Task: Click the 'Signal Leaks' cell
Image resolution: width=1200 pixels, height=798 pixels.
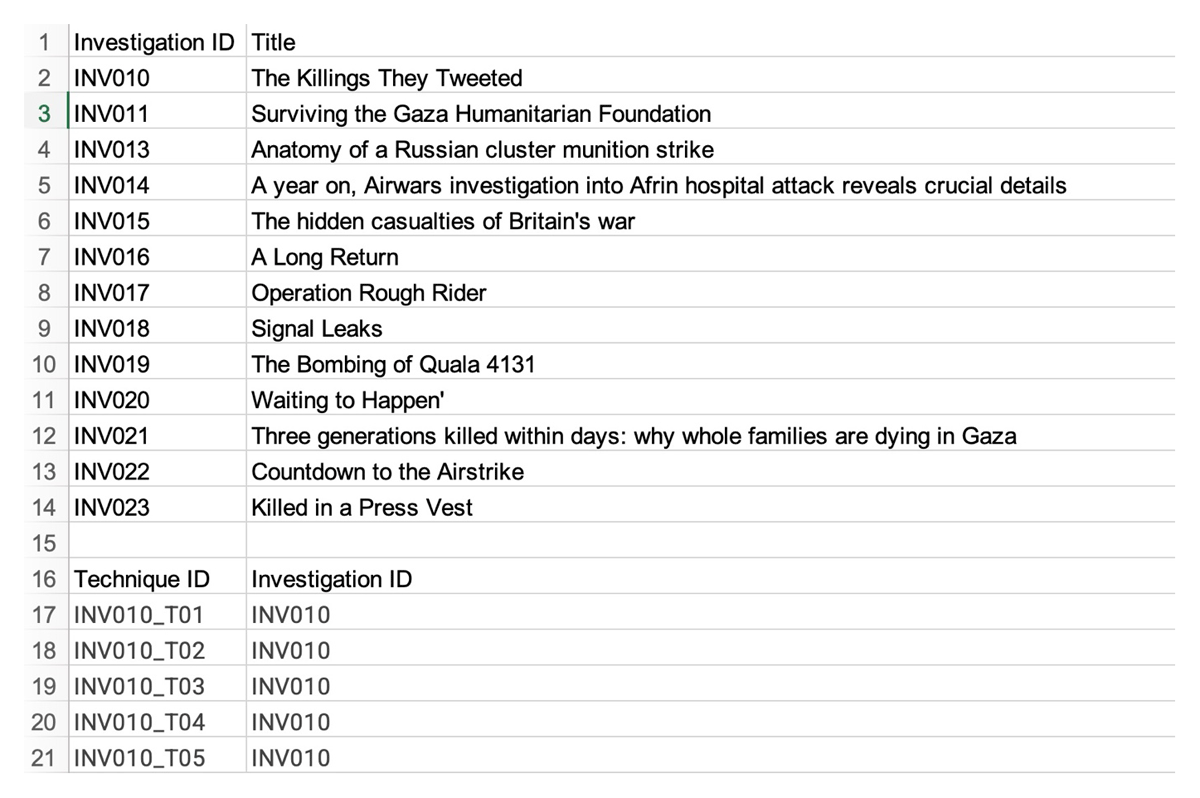Action: click(x=711, y=329)
